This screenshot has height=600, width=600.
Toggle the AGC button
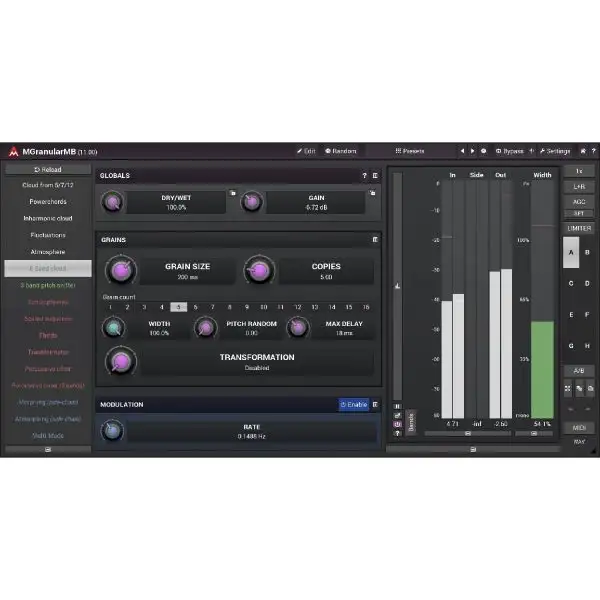(x=579, y=202)
